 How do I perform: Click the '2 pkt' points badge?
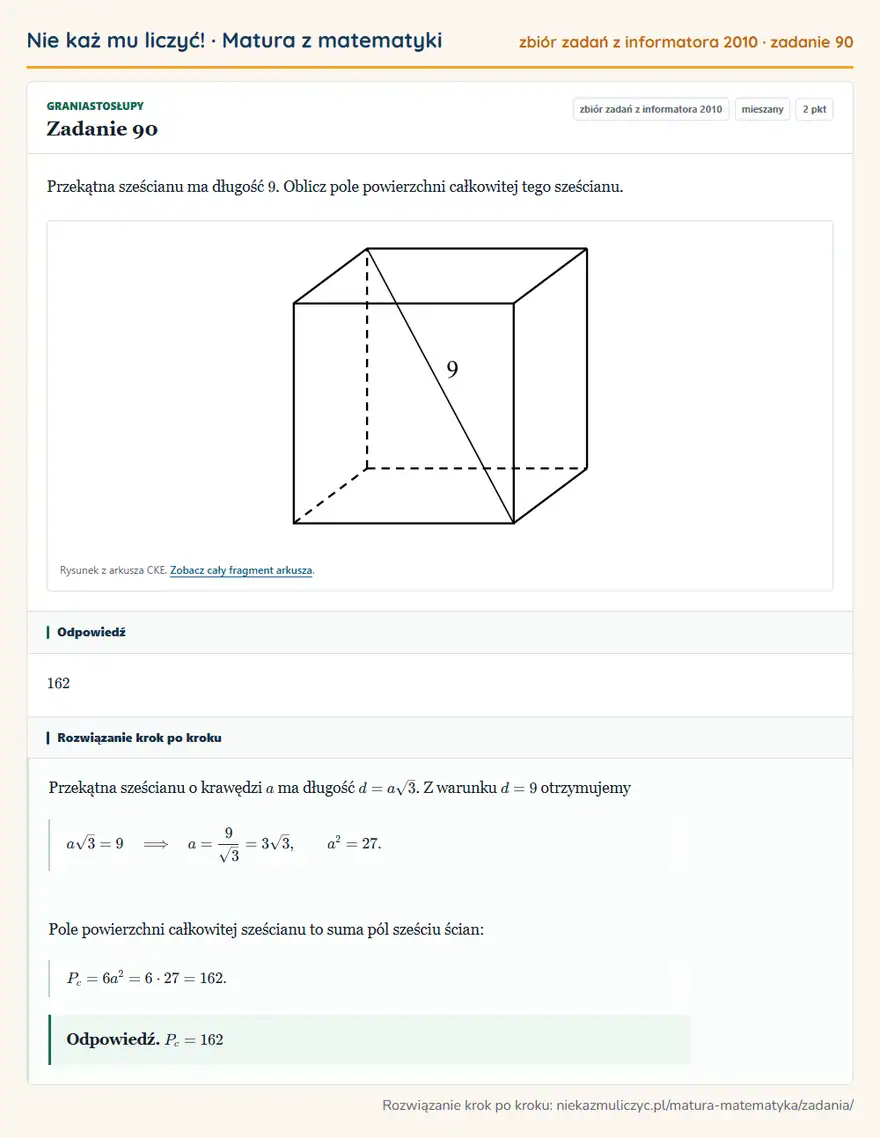(x=814, y=110)
